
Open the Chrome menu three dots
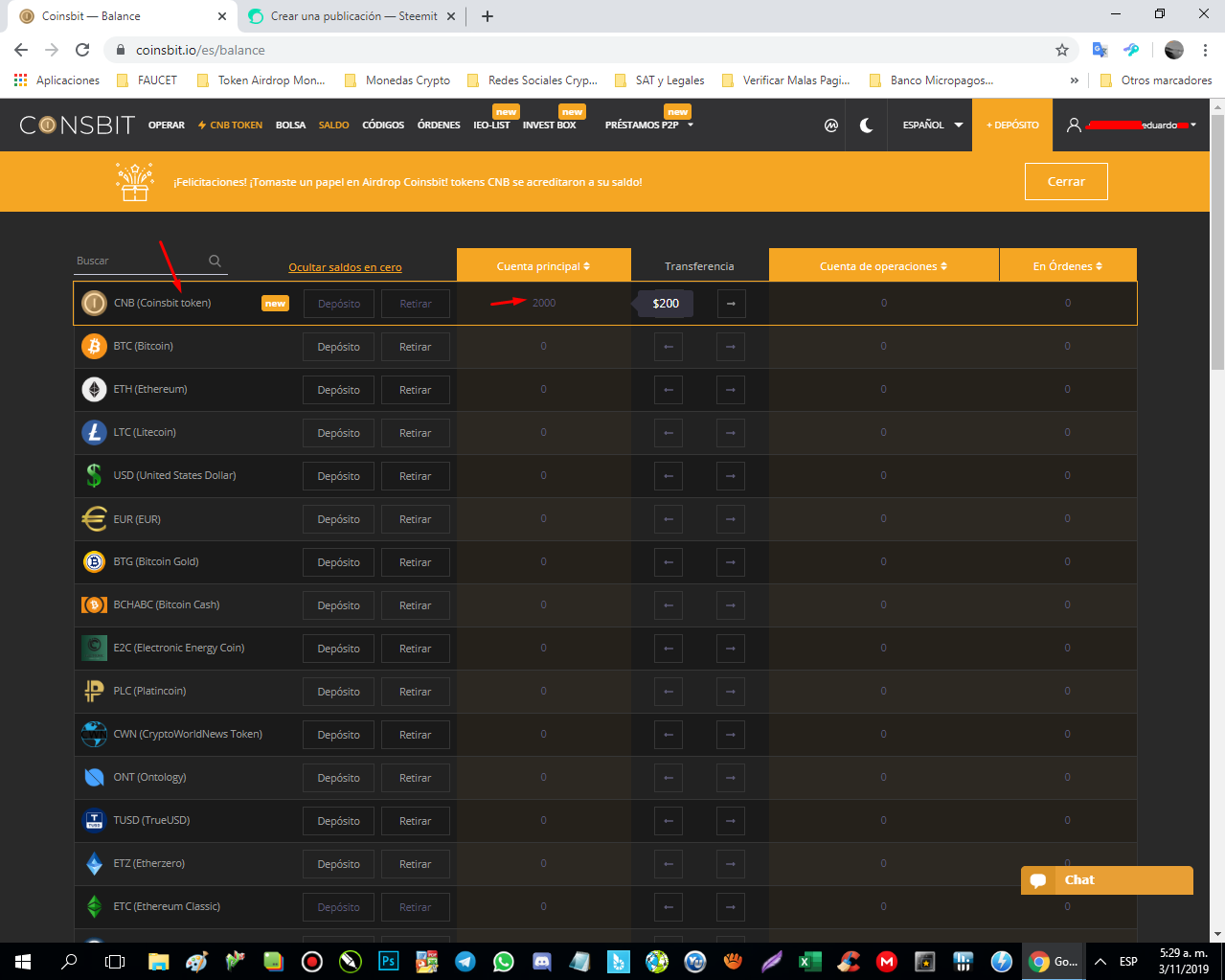point(1206,50)
